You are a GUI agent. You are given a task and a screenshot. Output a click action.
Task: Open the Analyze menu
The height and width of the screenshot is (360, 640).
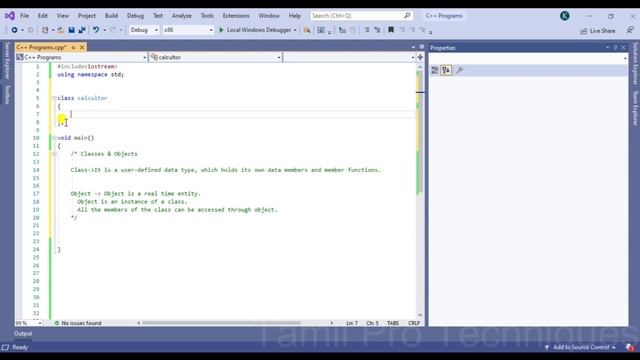pos(182,16)
